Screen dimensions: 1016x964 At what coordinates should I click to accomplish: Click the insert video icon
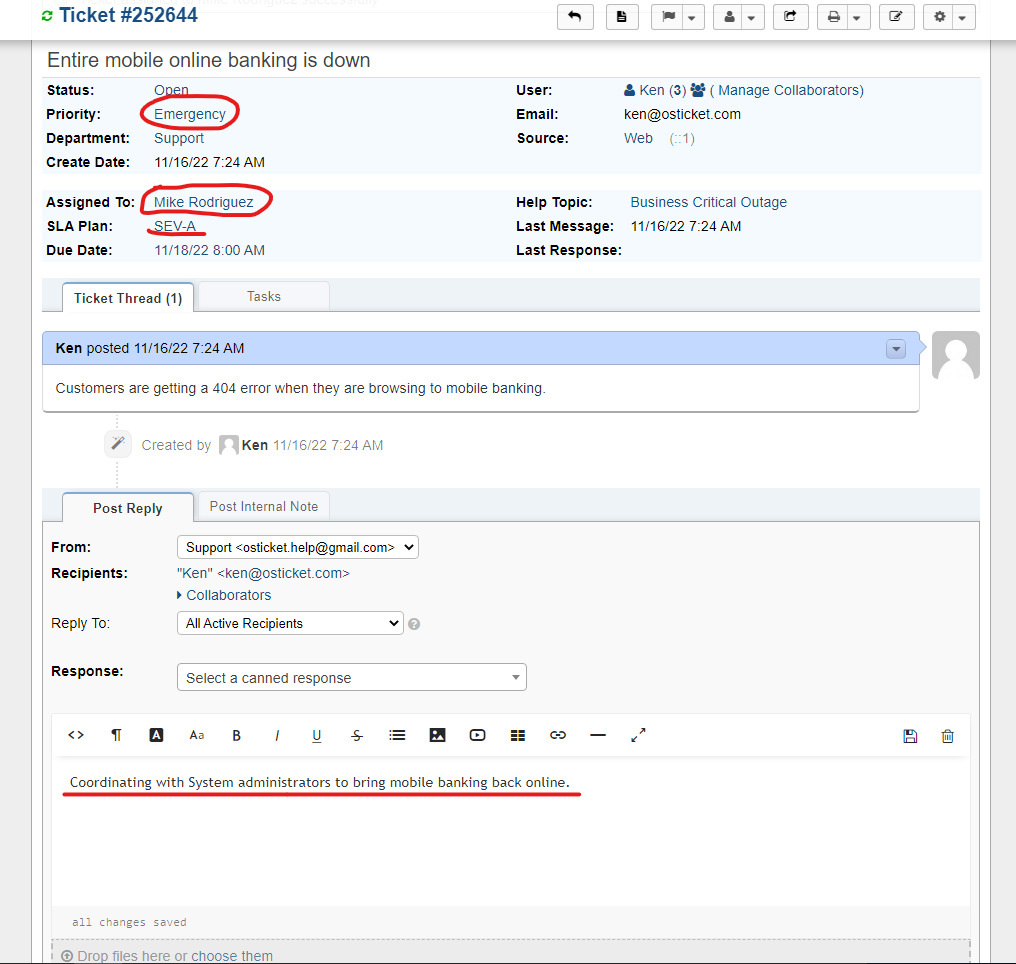pos(478,735)
